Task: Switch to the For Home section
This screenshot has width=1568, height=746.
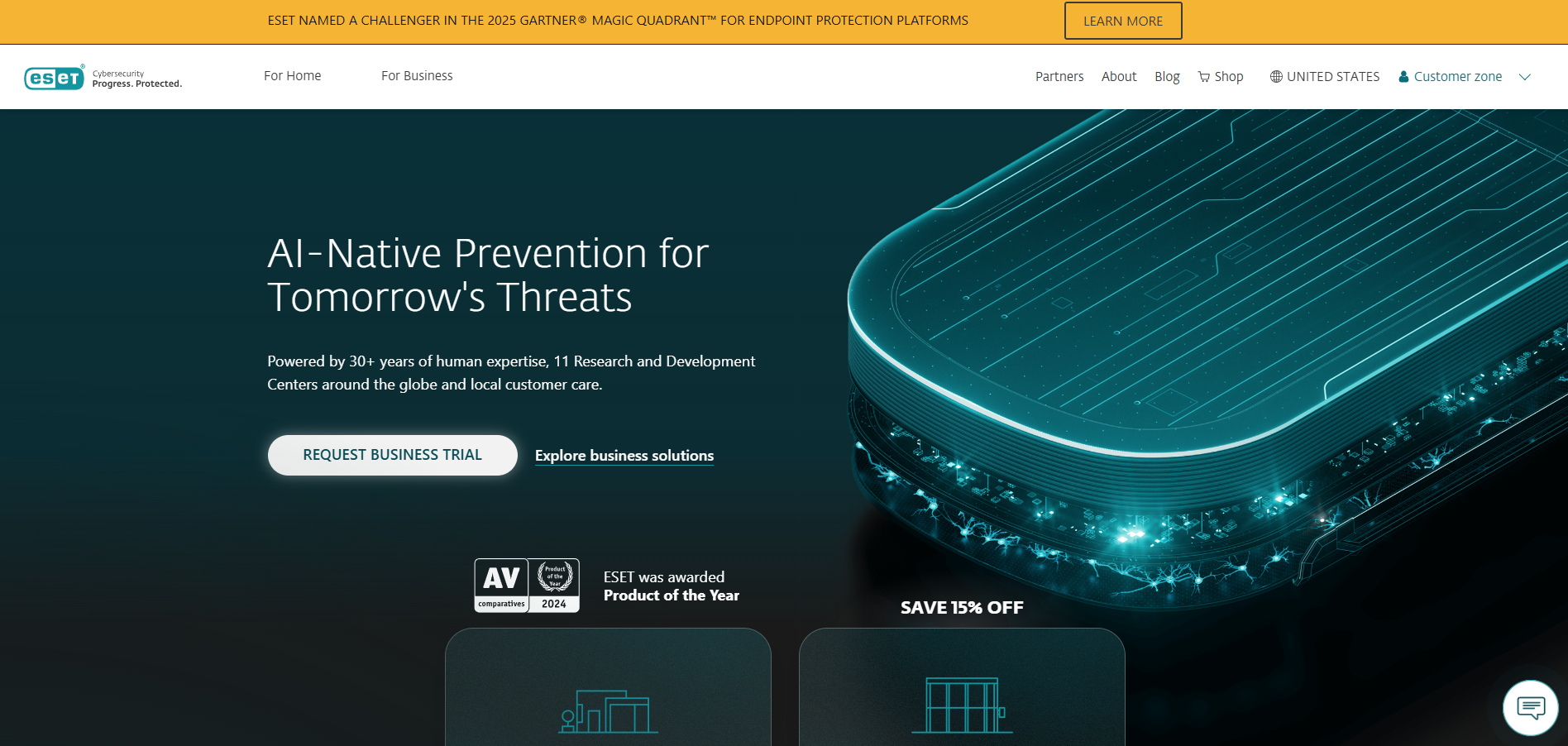Action: click(x=292, y=76)
